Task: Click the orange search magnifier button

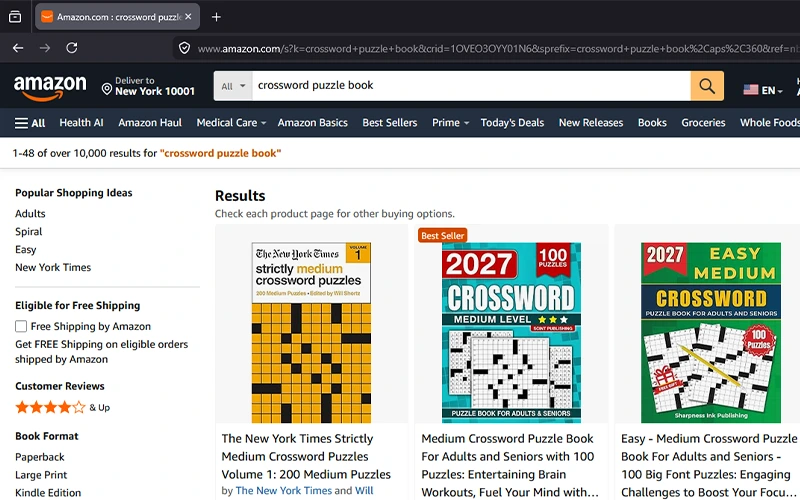Action: tap(707, 86)
